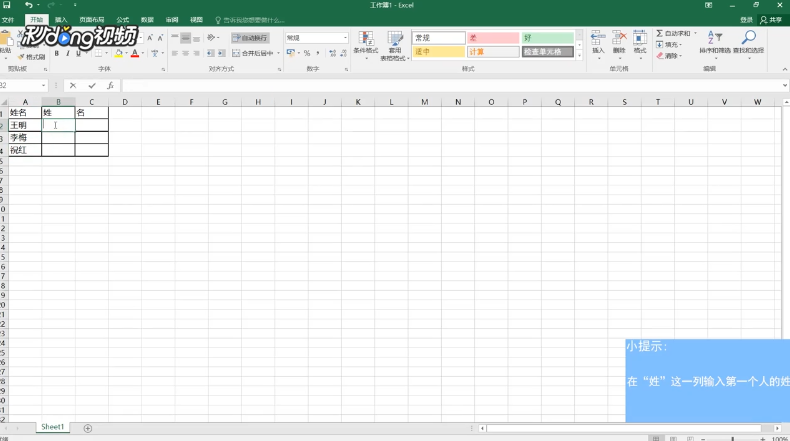Click the 共享 (Share) button

coord(771,20)
